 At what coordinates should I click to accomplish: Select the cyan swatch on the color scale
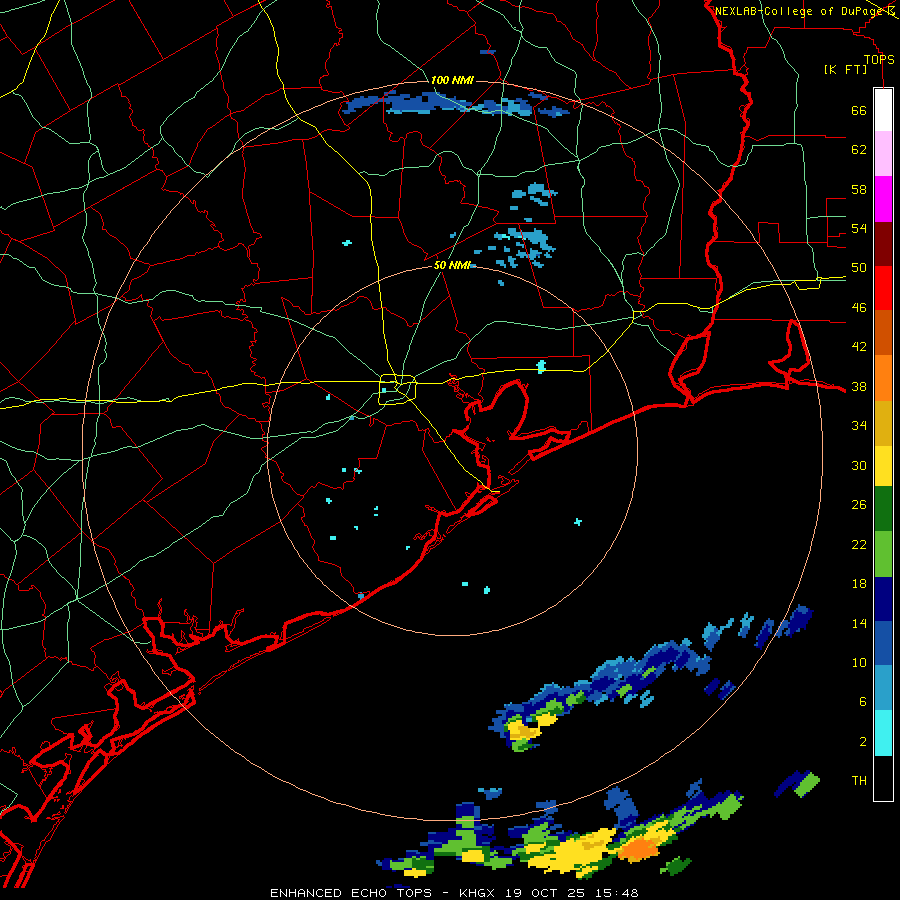(883, 733)
